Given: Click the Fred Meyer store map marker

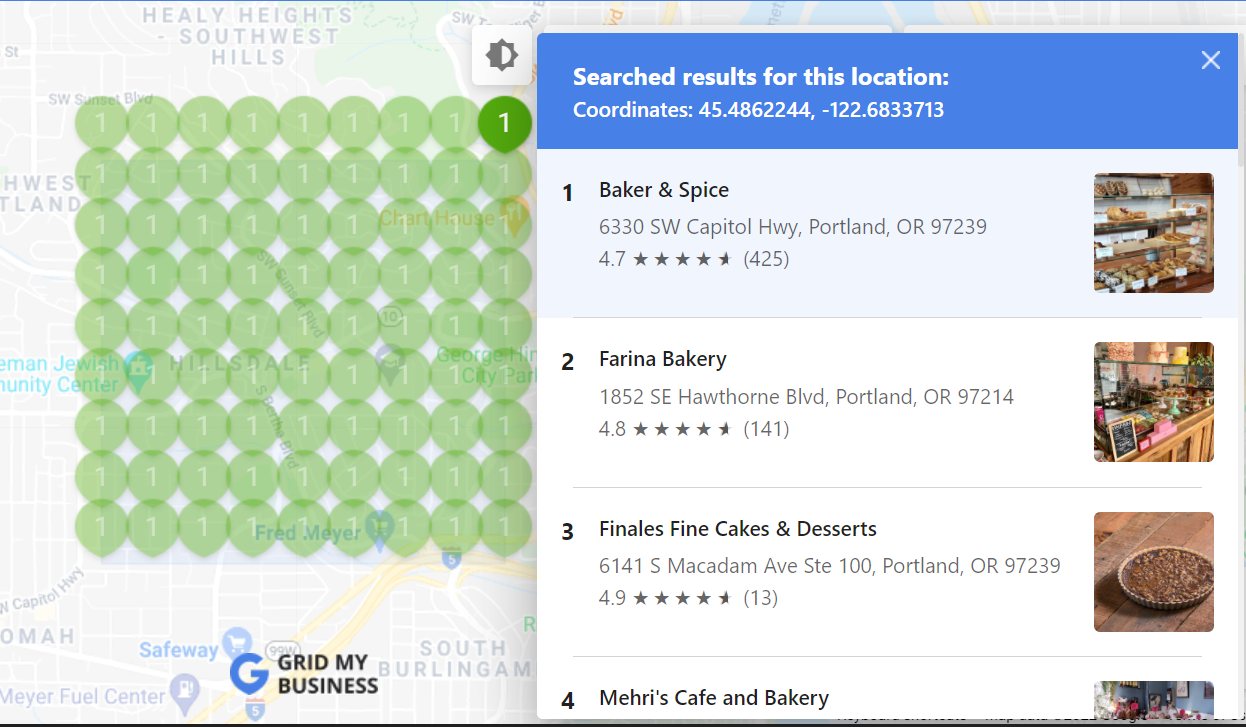Looking at the screenshot, I should tap(378, 524).
